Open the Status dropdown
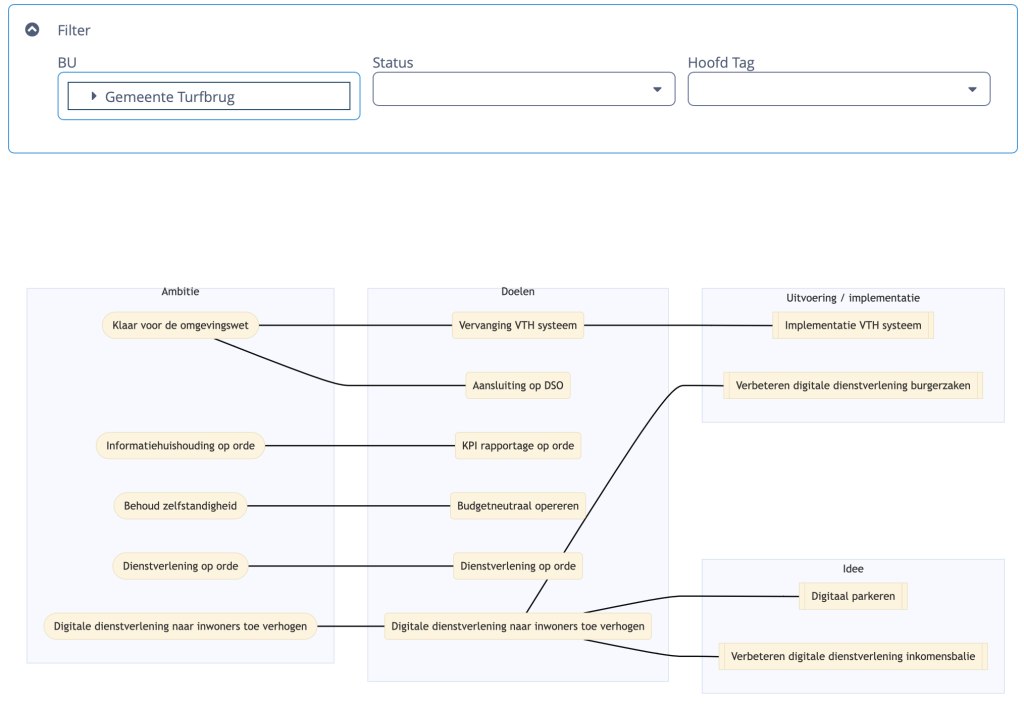Viewport: 1024px width, 705px height. point(524,89)
